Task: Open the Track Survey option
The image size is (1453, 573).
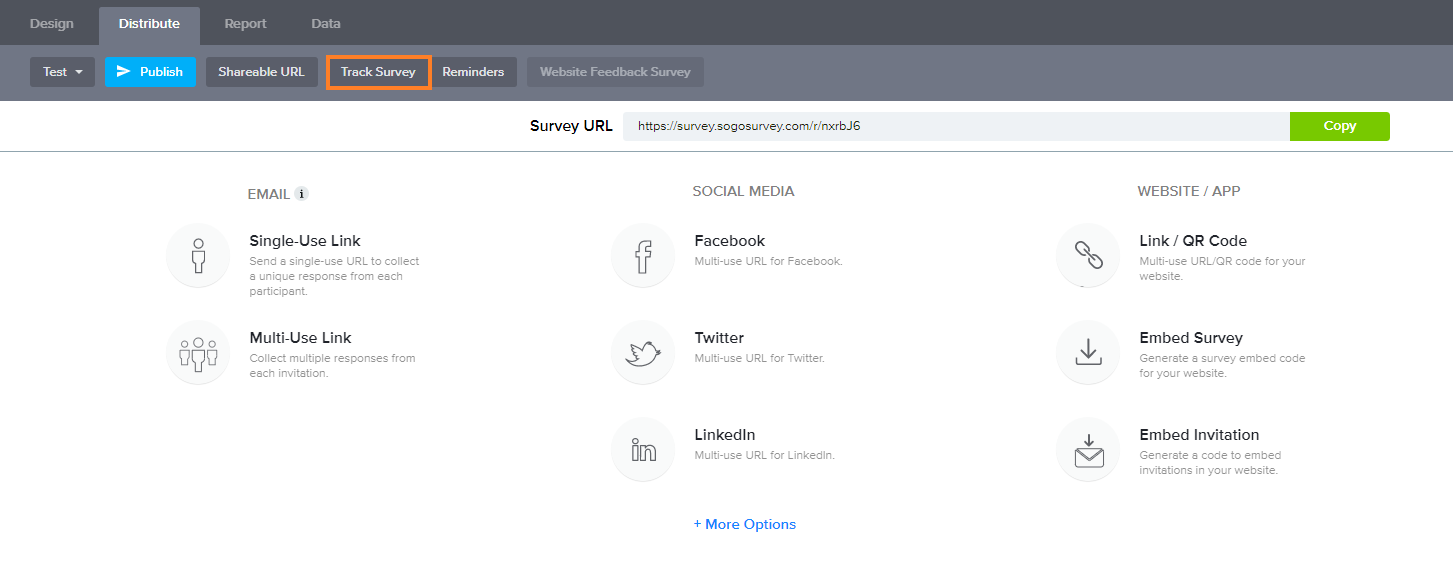Action: tap(378, 72)
